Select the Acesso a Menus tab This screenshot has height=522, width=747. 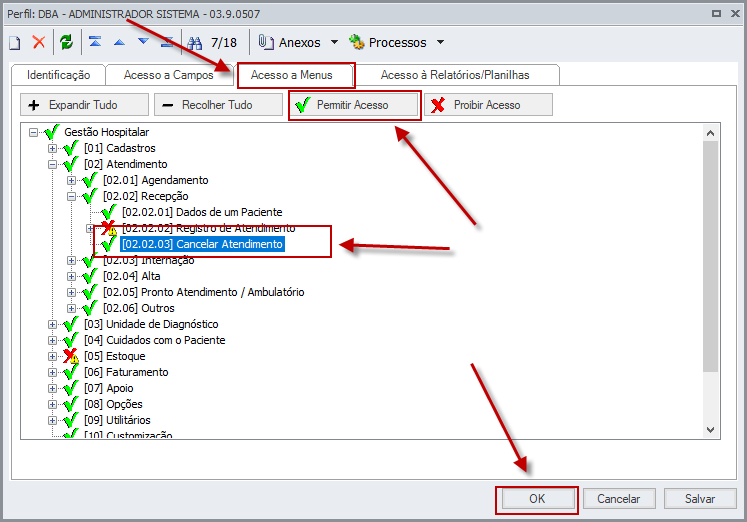[292, 75]
